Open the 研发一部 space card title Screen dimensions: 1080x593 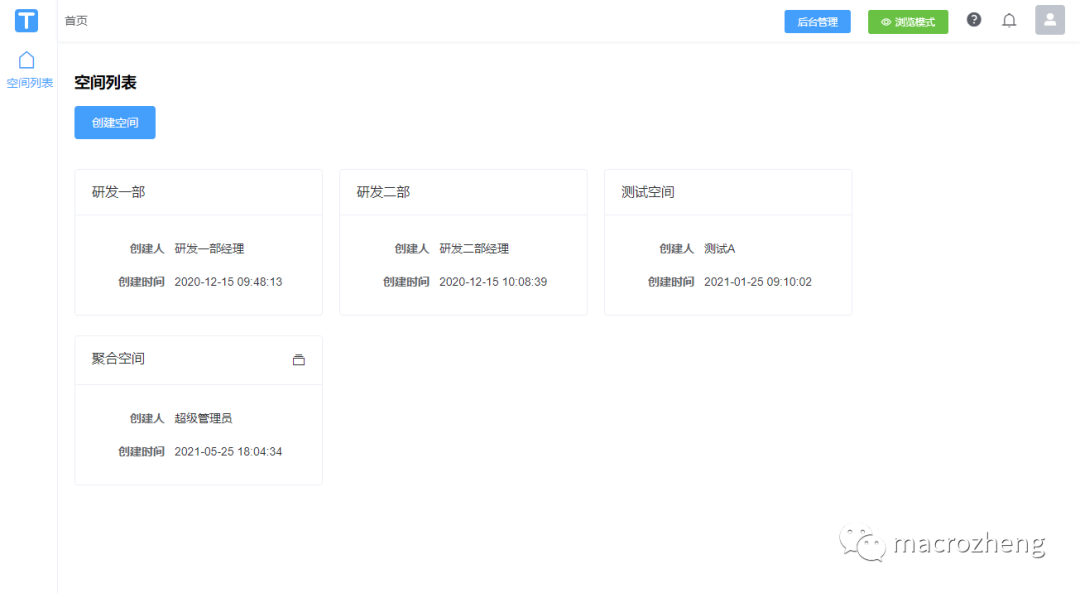[x=118, y=192]
